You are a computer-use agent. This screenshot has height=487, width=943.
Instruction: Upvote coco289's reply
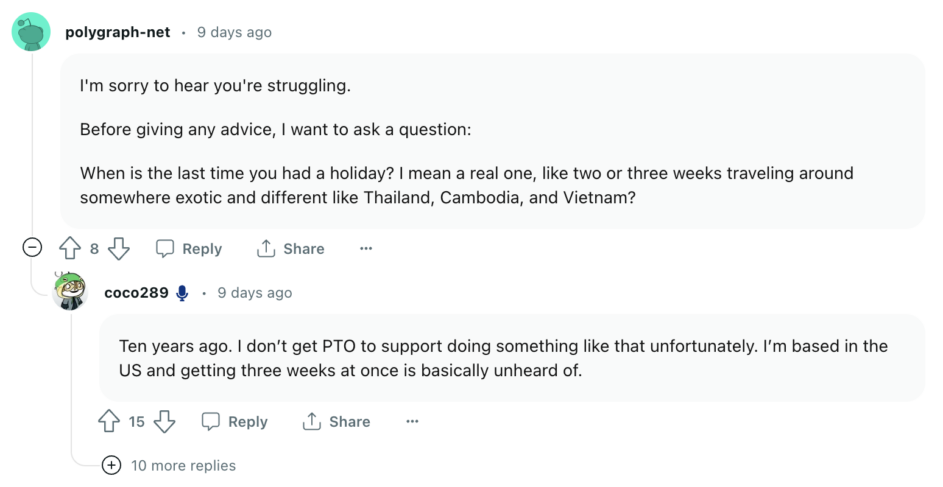click(x=109, y=421)
